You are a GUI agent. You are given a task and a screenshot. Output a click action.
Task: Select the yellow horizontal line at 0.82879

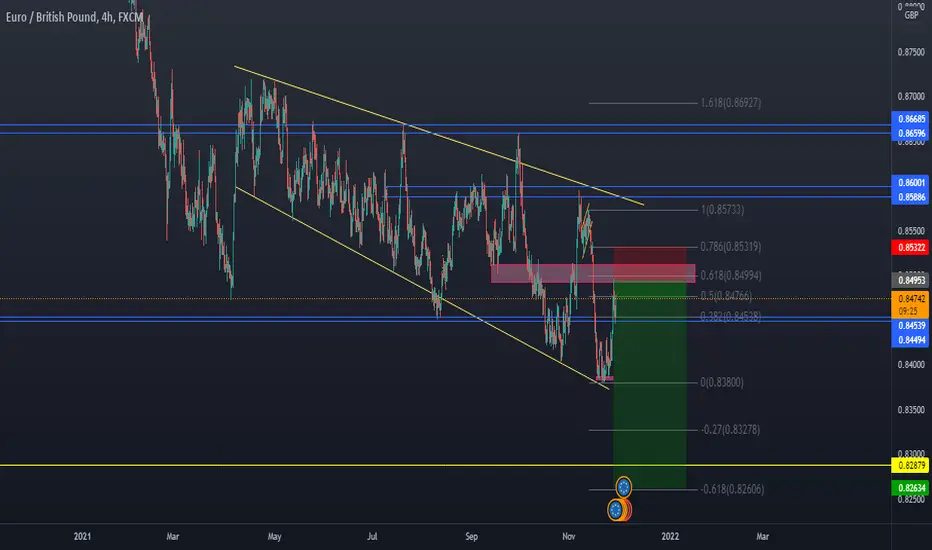pyautogui.click(x=446, y=465)
